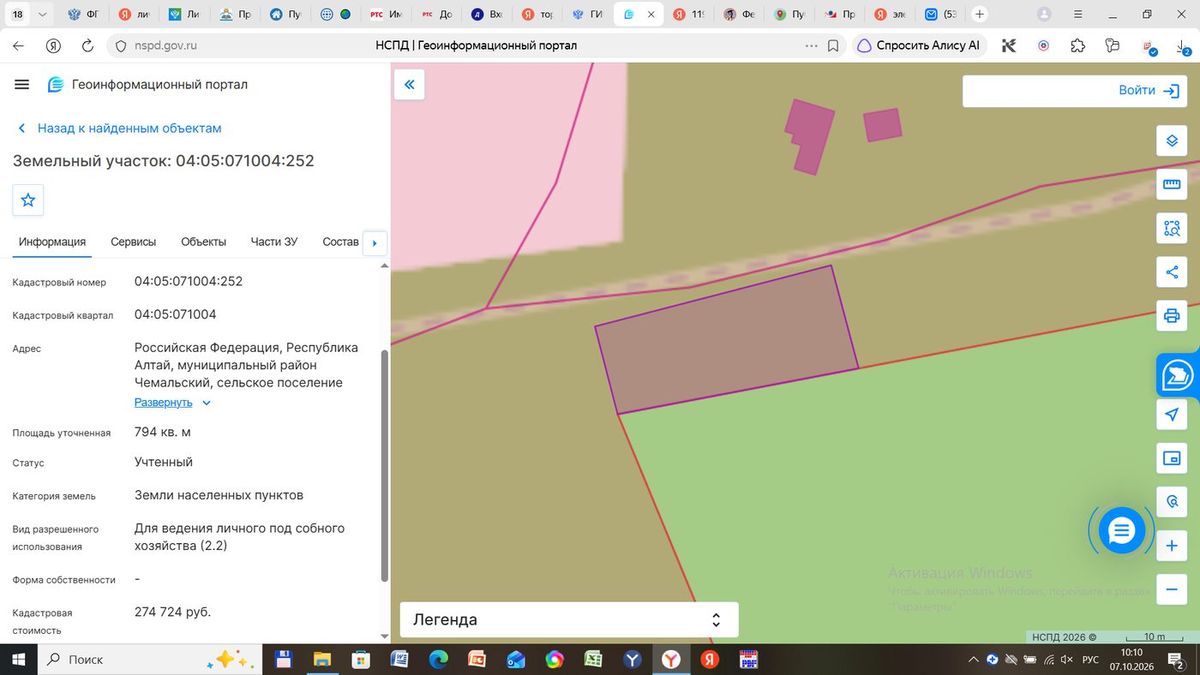
Task: Bookmark this page in the address bar
Action: [x=833, y=45]
